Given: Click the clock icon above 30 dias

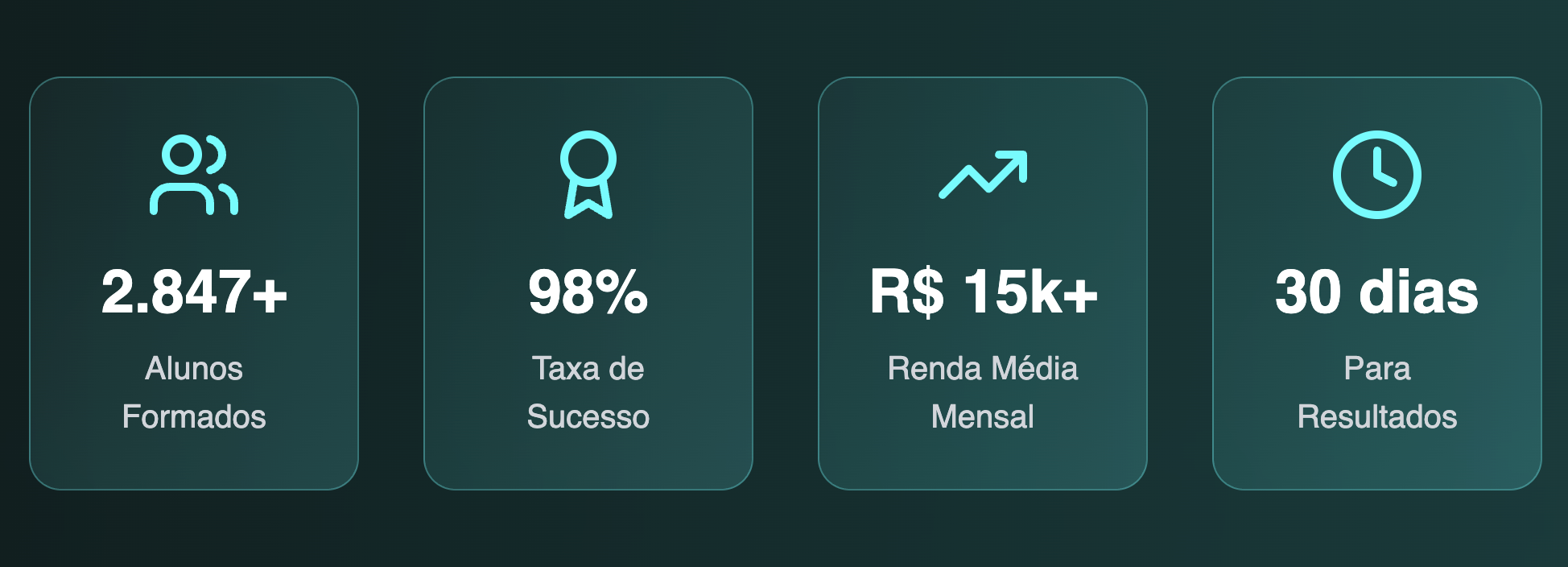Looking at the screenshot, I should 1377,175.
